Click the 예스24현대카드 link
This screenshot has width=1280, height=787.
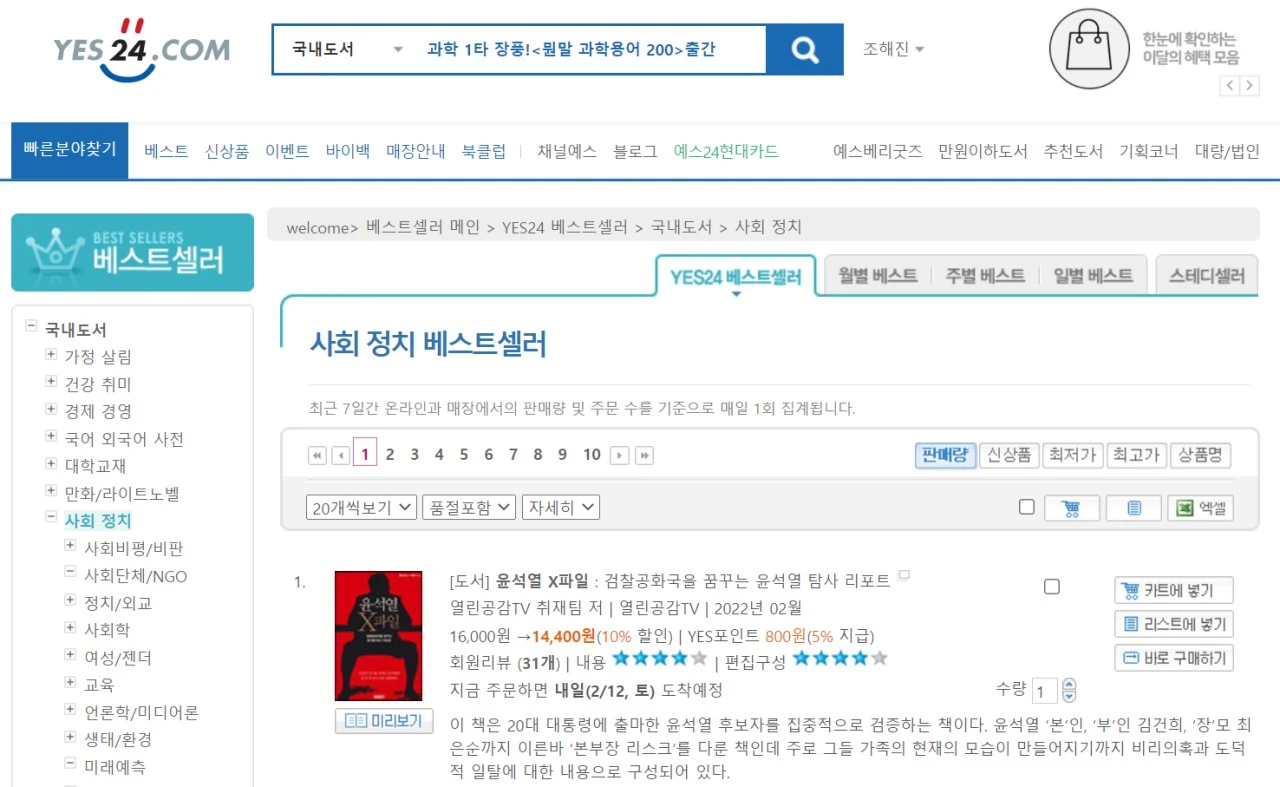726,151
